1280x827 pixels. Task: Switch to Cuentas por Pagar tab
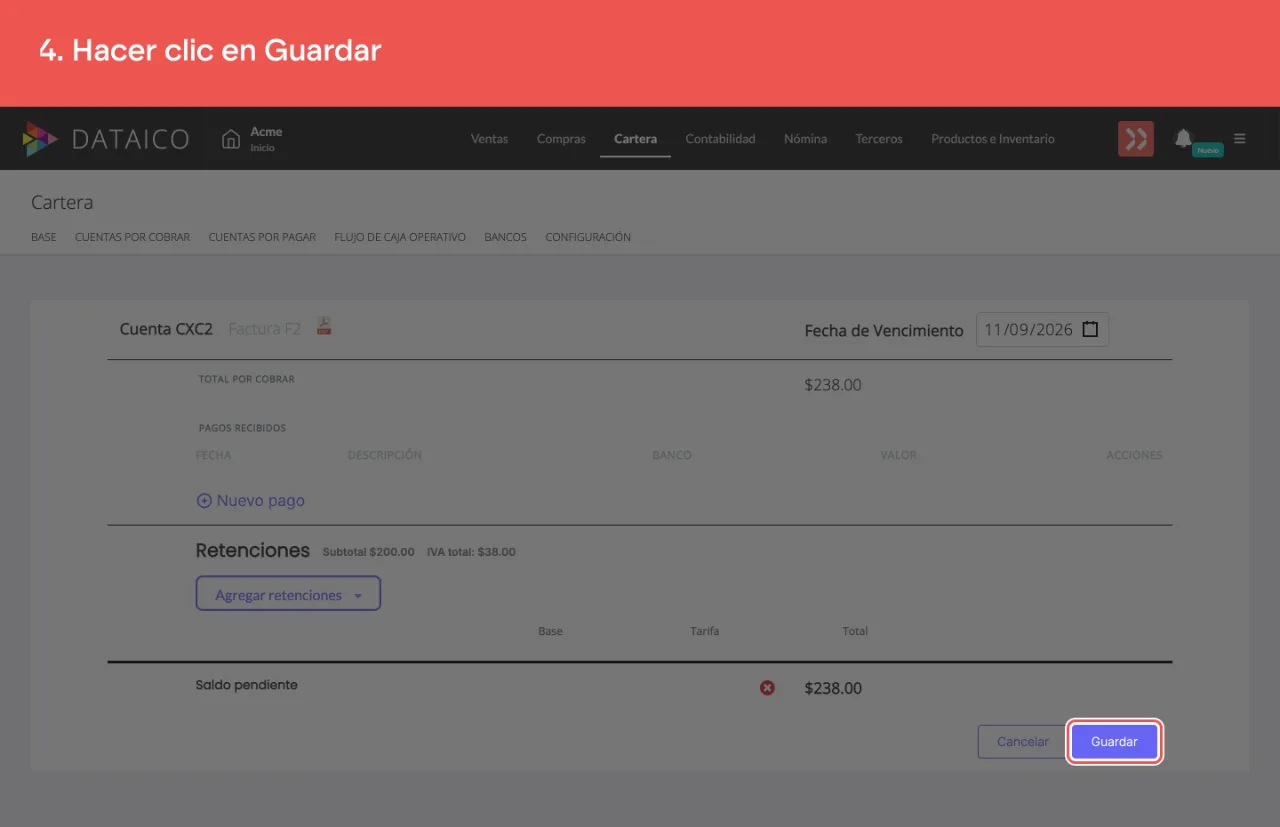(262, 238)
